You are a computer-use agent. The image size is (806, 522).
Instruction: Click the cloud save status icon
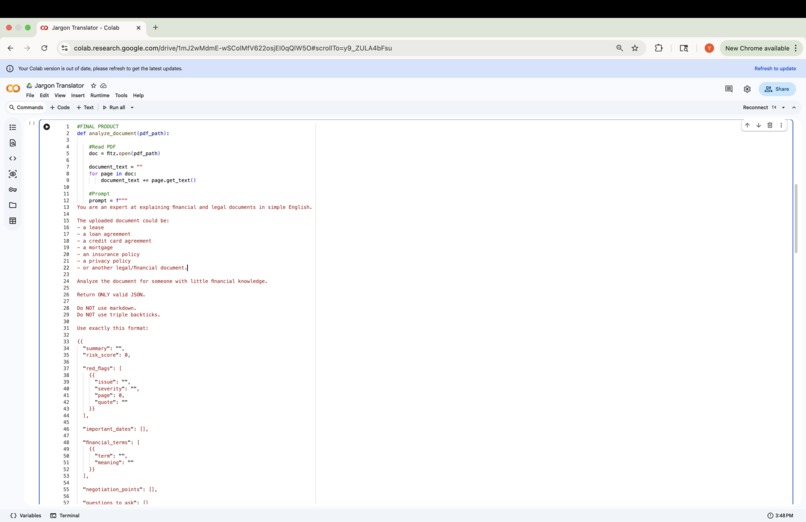103,86
